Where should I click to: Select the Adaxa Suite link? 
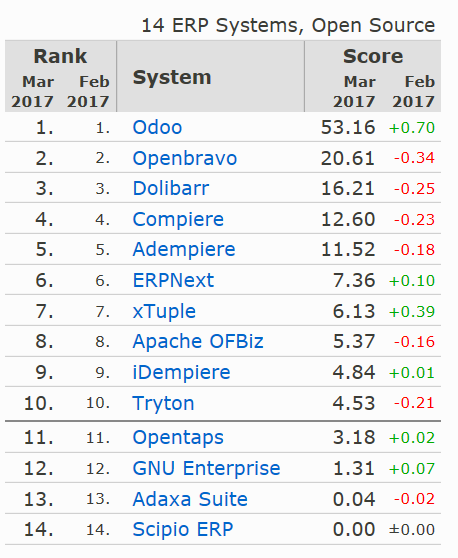pyautogui.click(x=190, y=499)
